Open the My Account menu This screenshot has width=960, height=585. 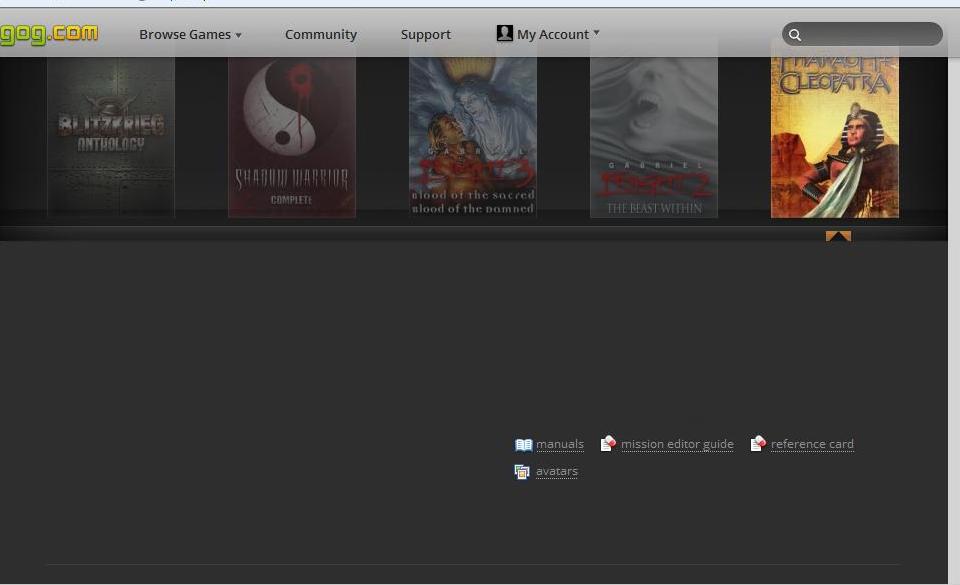pos(548,34)
